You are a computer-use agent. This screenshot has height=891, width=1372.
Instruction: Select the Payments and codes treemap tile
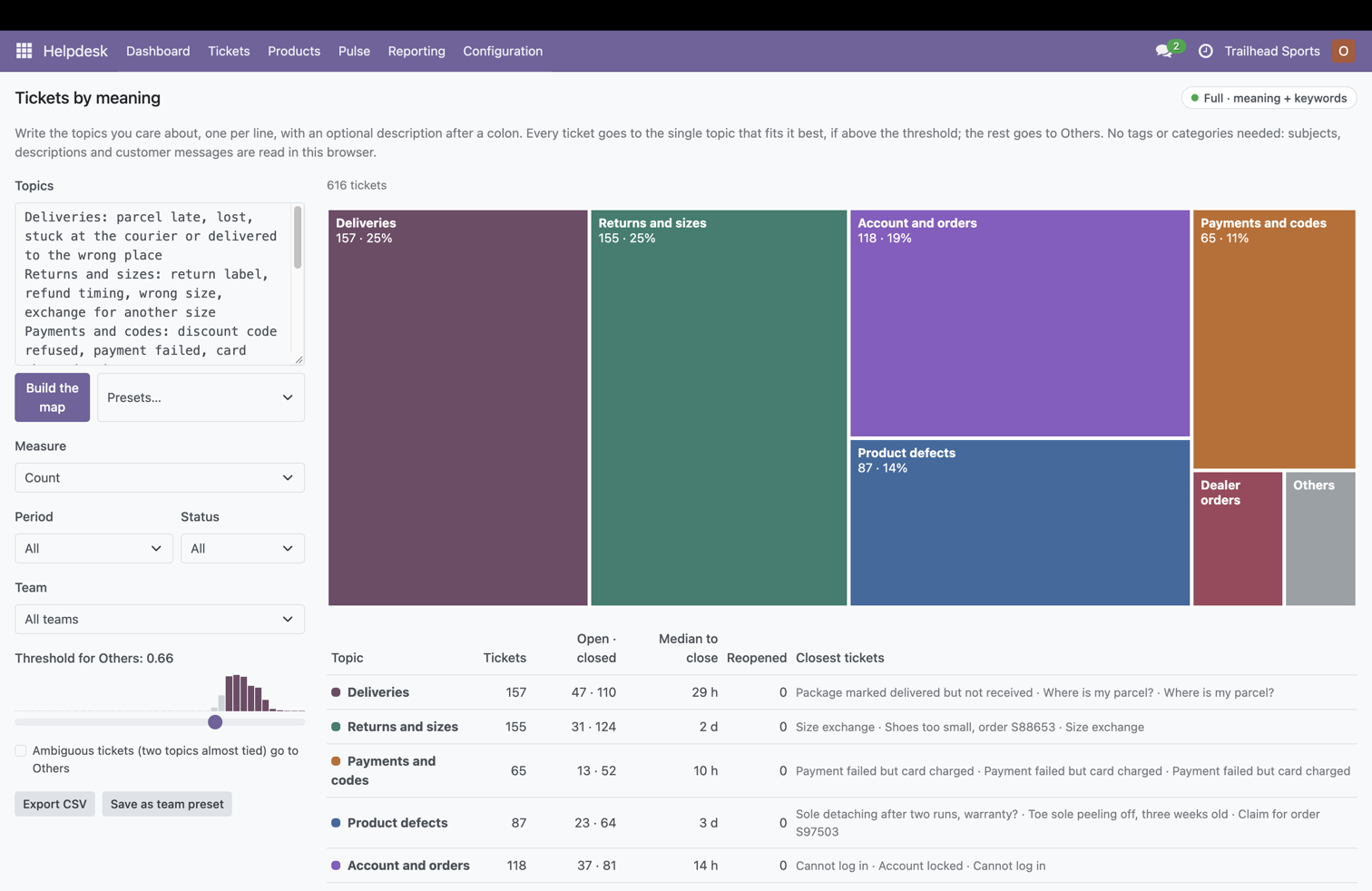point(1274,339)
